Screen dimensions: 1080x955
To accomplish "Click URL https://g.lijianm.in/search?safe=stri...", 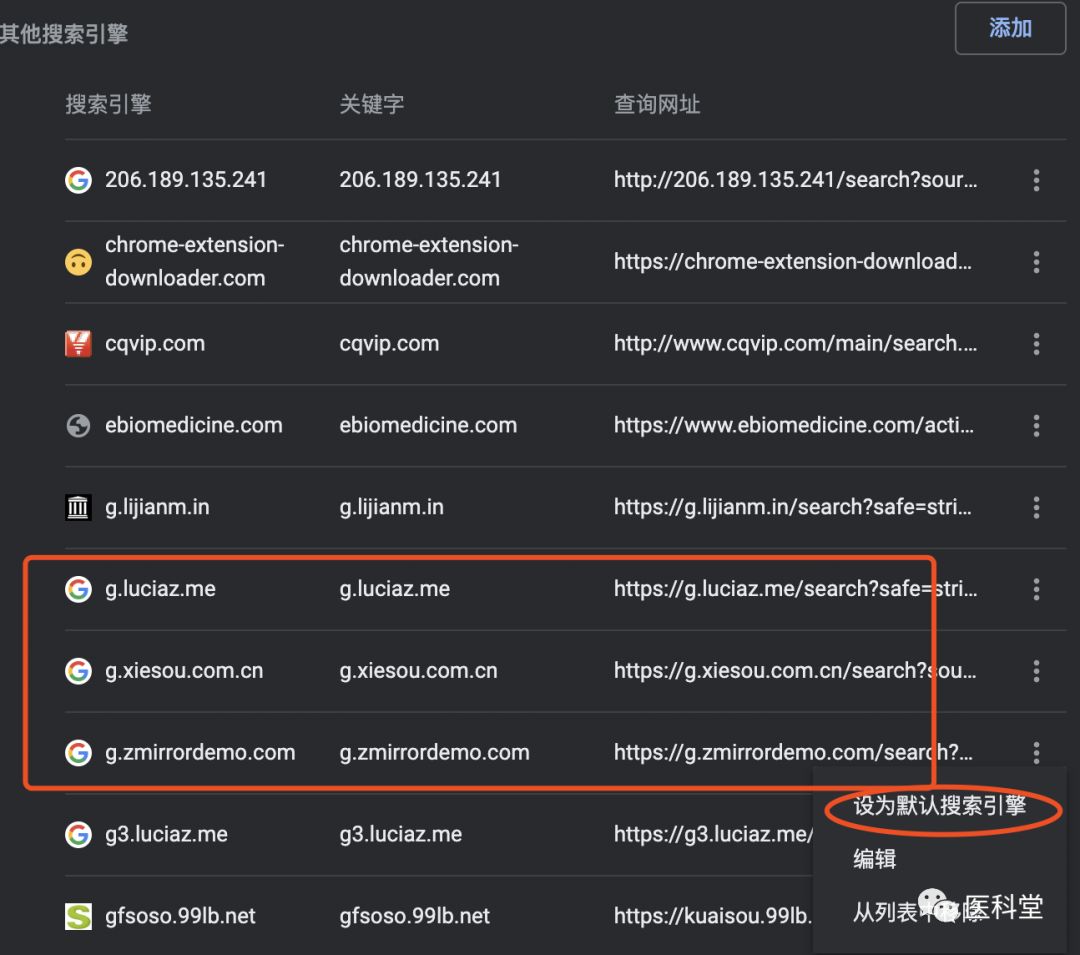I will pos(793,507).
